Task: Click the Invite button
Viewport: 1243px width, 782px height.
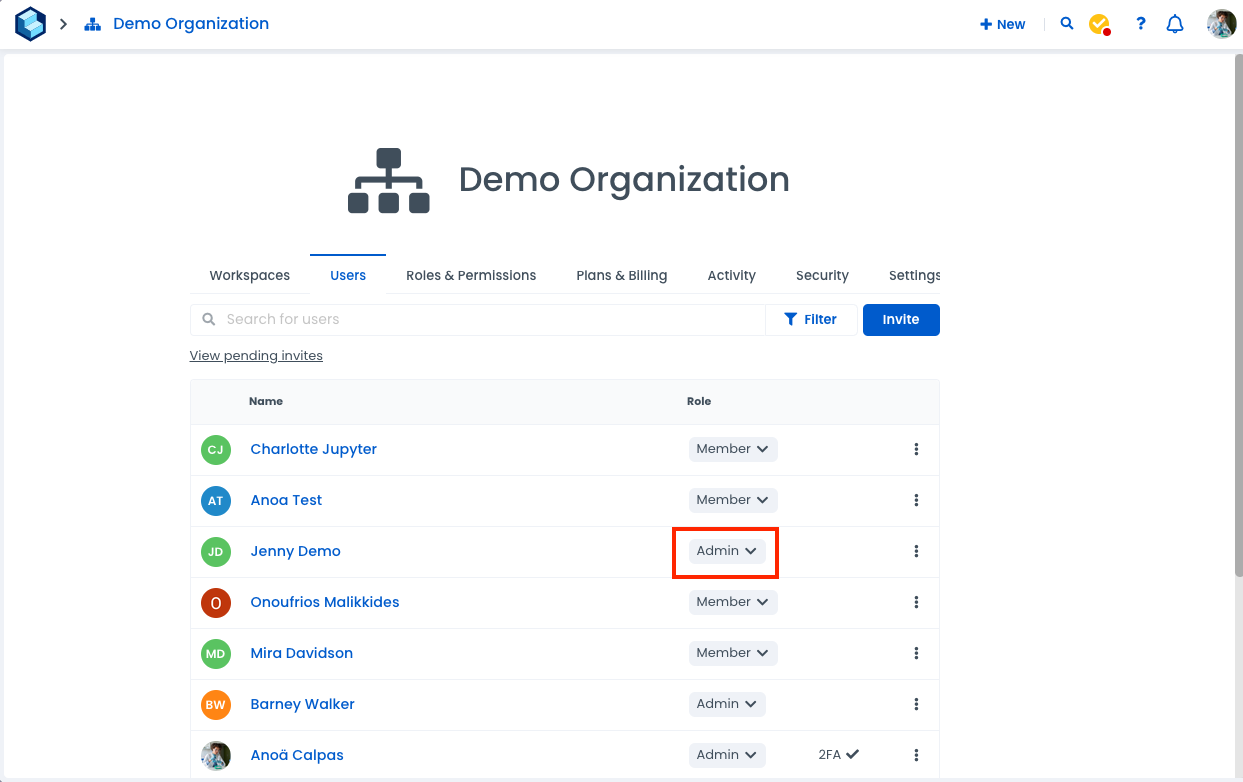Action: [900, 319]
